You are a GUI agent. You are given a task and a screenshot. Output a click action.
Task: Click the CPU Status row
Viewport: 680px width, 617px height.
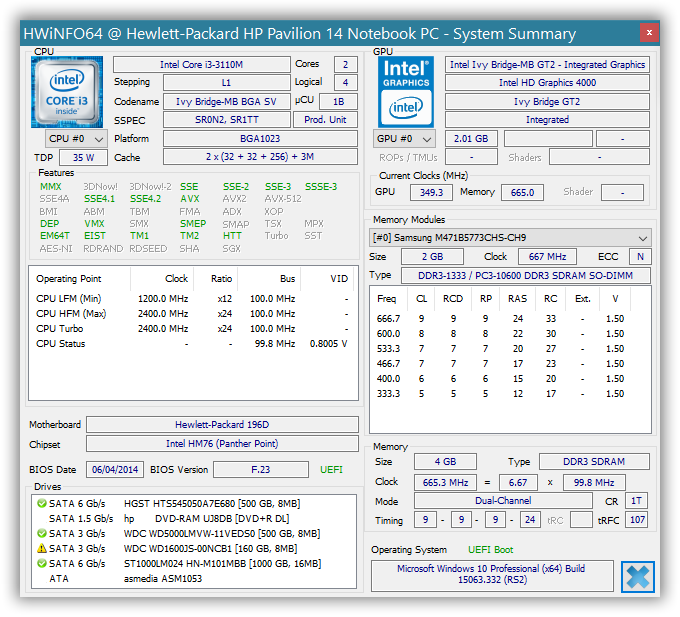click(x=193, y=343)
